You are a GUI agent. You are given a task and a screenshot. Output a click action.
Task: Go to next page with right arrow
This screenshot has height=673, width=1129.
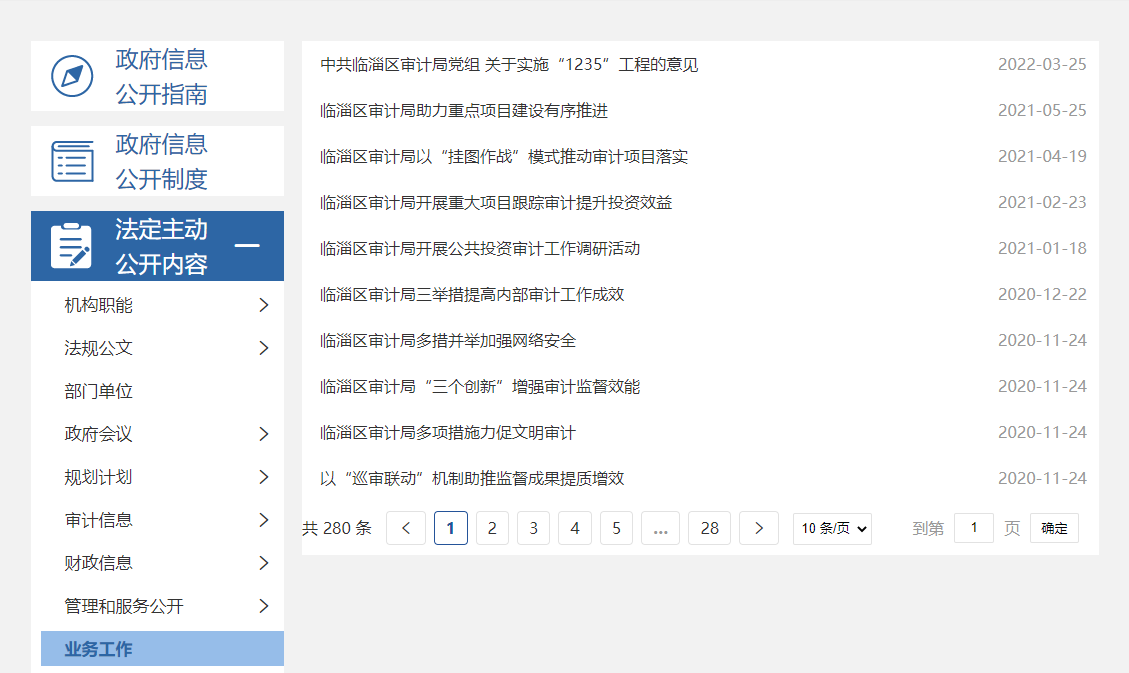click(x=759, y=528)
